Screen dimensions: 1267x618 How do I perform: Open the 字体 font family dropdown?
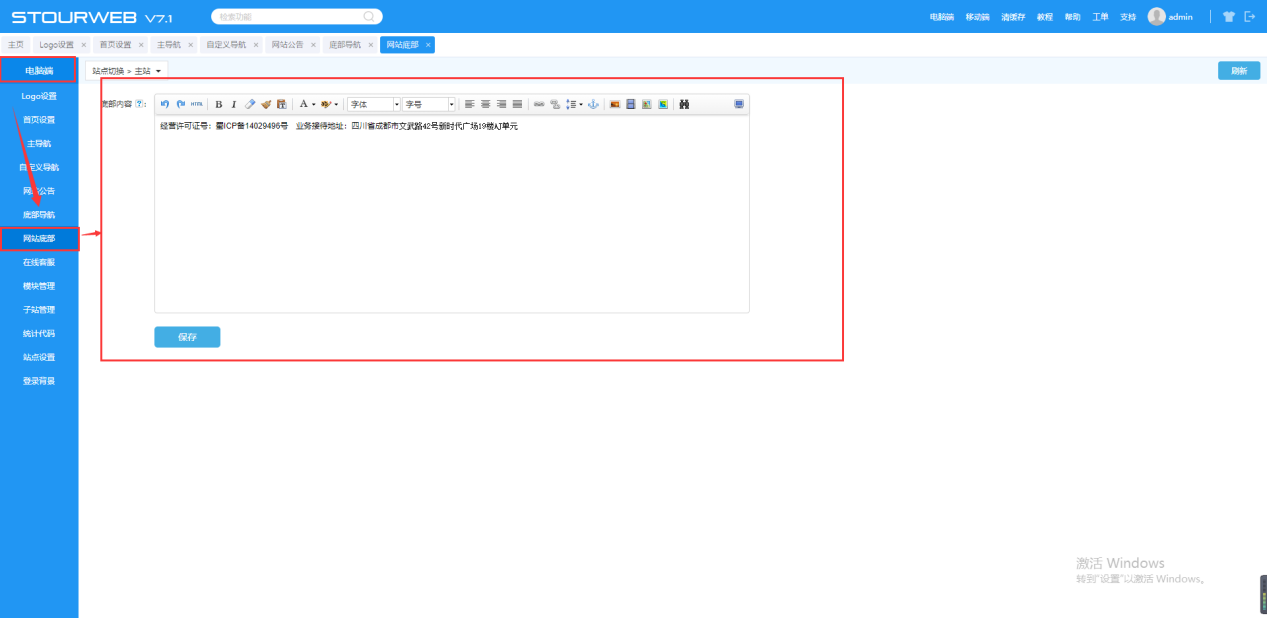click(x=373, y=104)
